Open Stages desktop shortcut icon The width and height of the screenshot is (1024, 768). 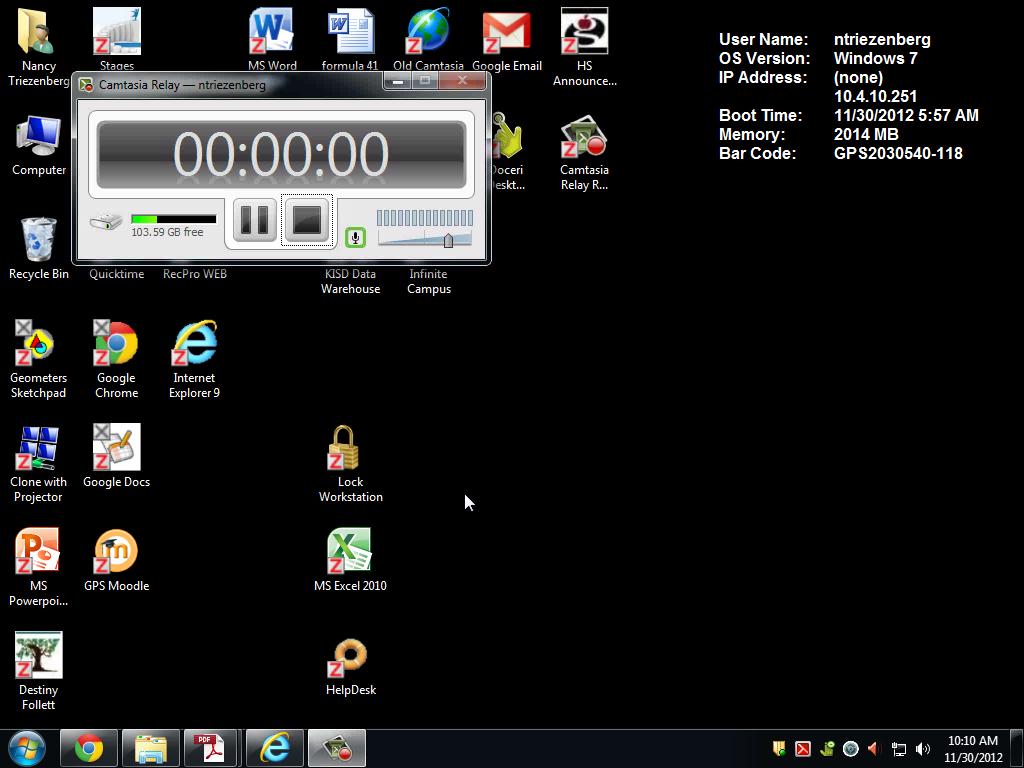[117, 39]
